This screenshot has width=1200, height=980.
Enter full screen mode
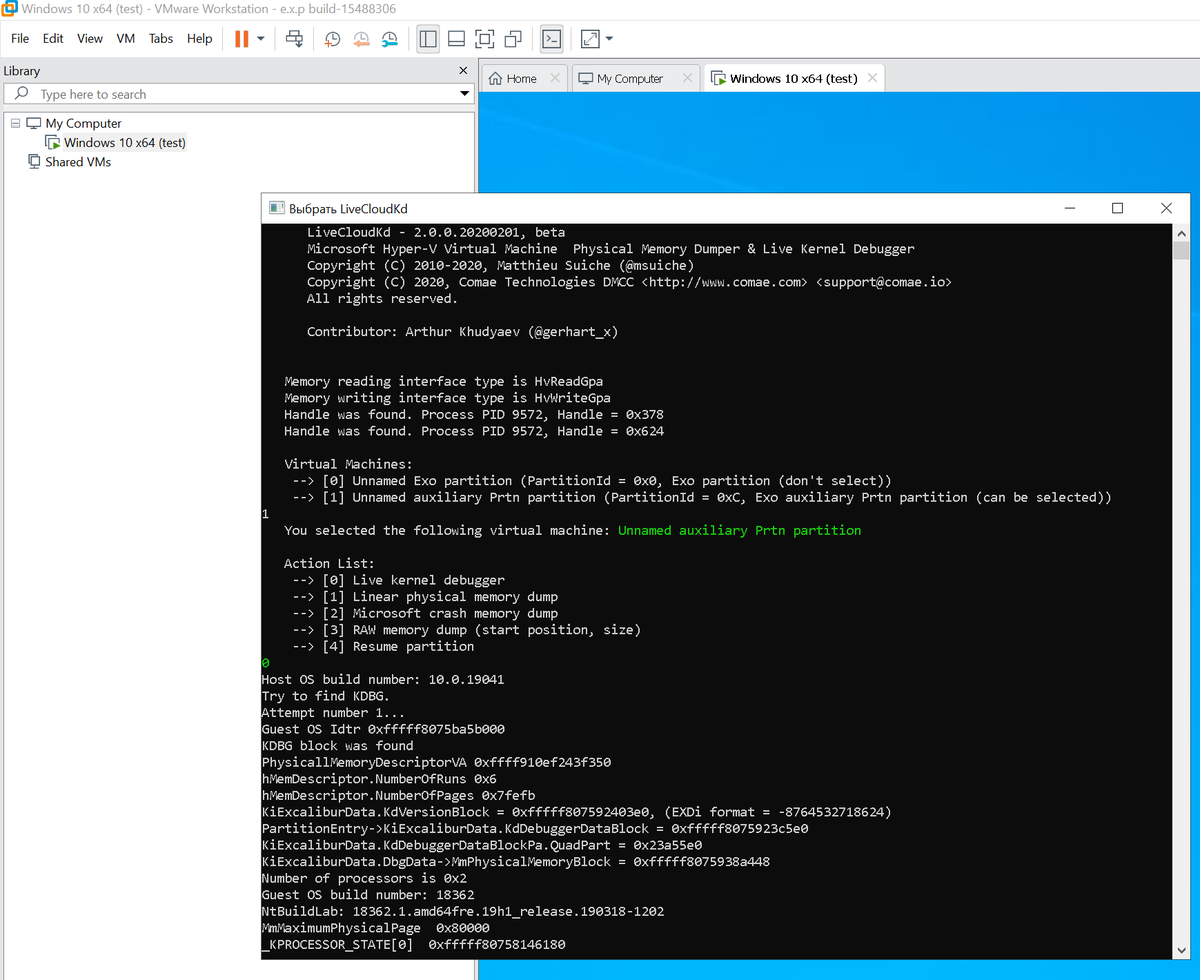tap(485, 39)
